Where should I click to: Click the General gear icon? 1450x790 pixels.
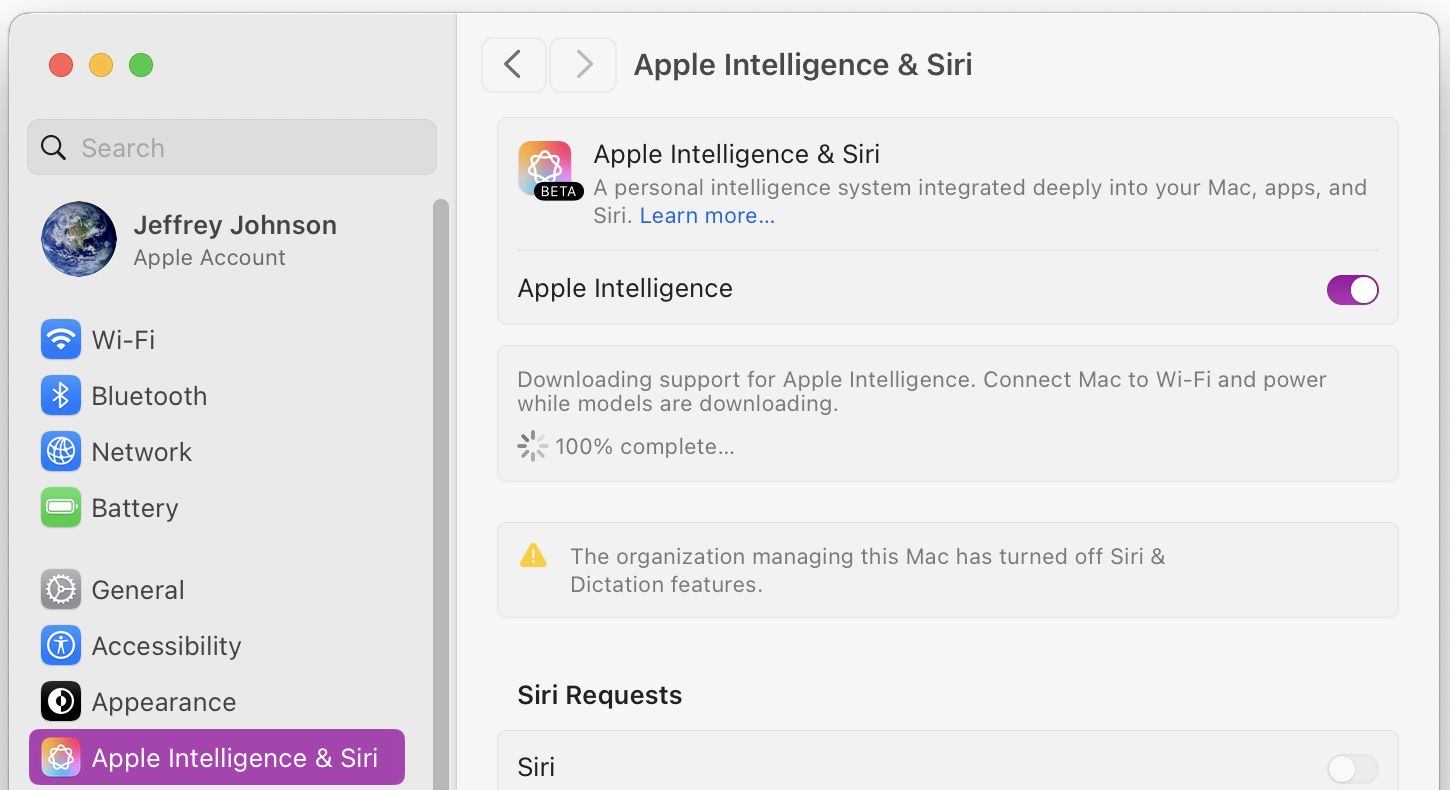pos(61,590)
